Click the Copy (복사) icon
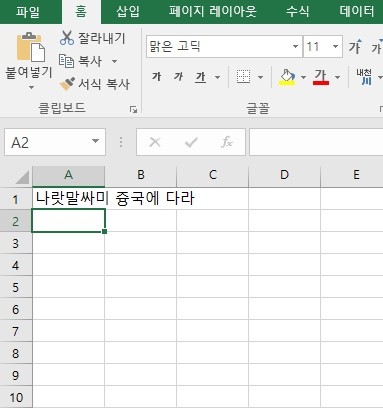Image resolution: width=383 pixels, height=408 pixels. click(66, 61)
